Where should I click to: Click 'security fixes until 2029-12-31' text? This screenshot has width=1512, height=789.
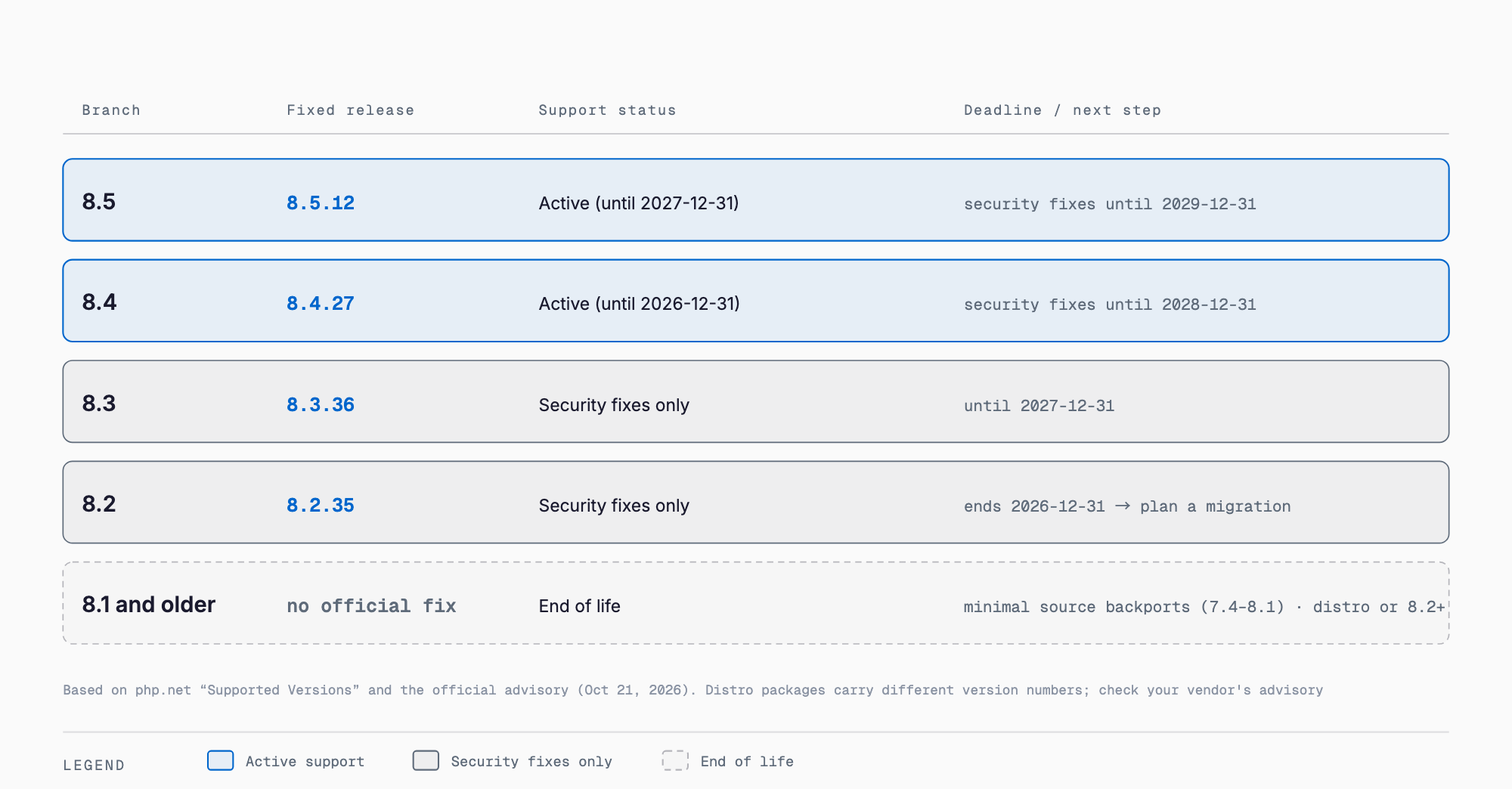pyautogui.click(x=1110, y=204)
